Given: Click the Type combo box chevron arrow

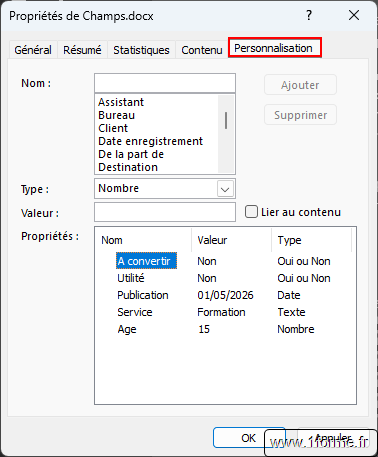Looking at the screenshot, I should [225, 189].
